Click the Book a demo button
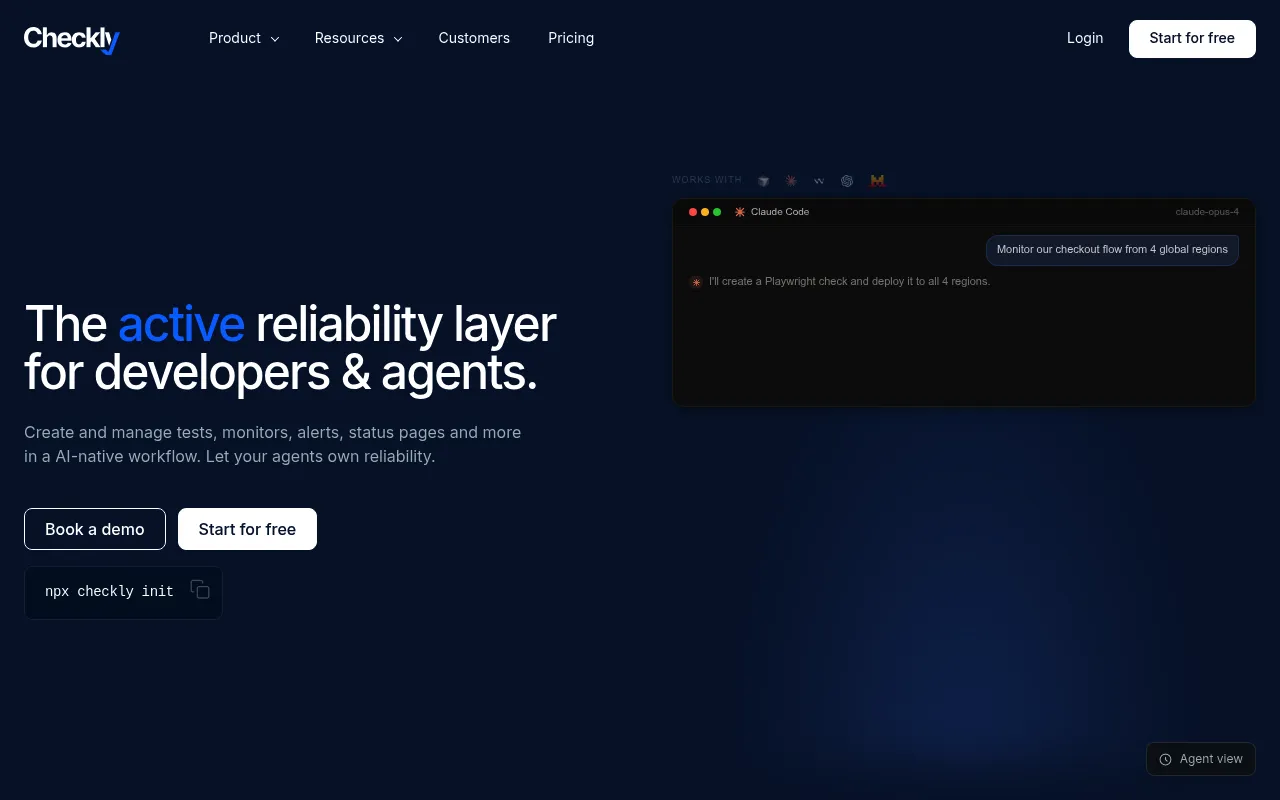Screen dimensions: 1280x800 95,529
